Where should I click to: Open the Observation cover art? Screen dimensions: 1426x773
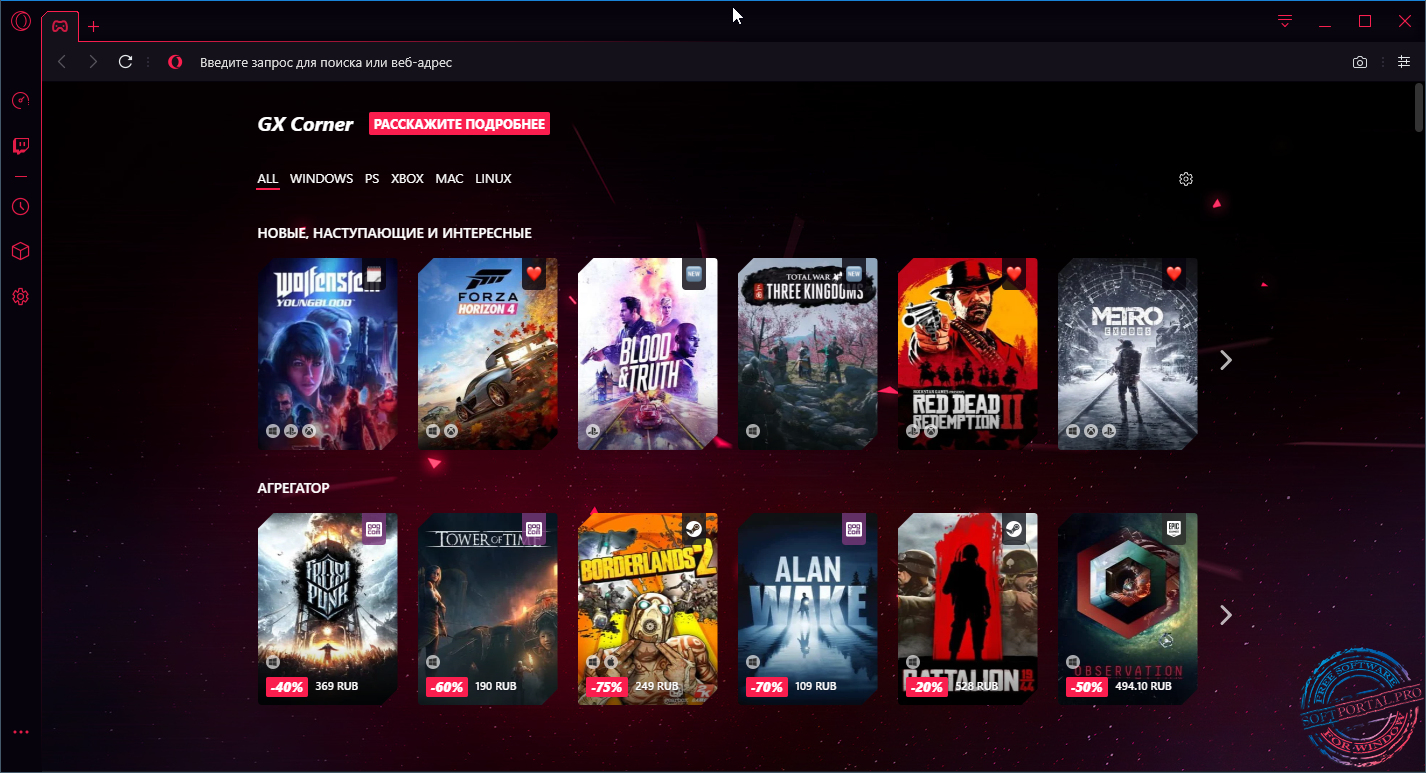1128,609
